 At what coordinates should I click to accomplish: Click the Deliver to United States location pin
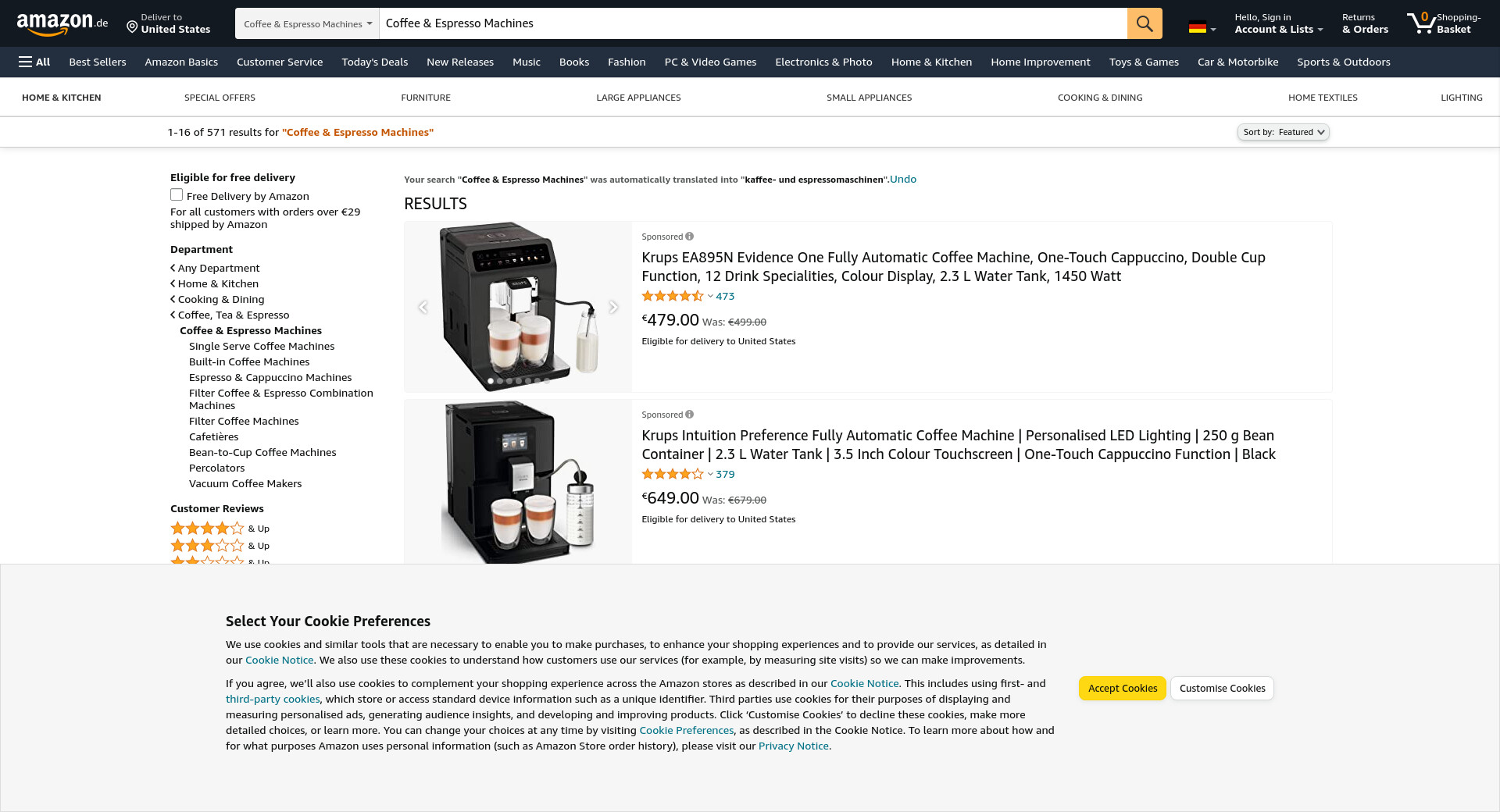132,27
